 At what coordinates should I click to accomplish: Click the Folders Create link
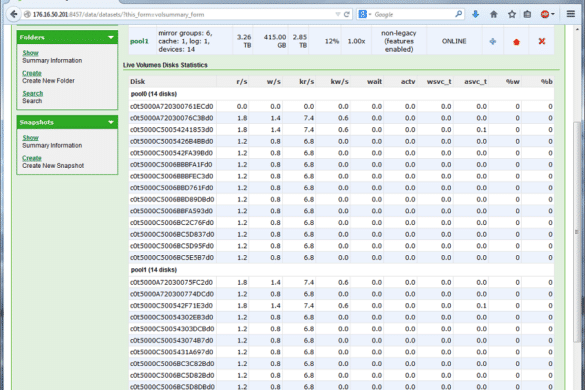pos(32,73)
